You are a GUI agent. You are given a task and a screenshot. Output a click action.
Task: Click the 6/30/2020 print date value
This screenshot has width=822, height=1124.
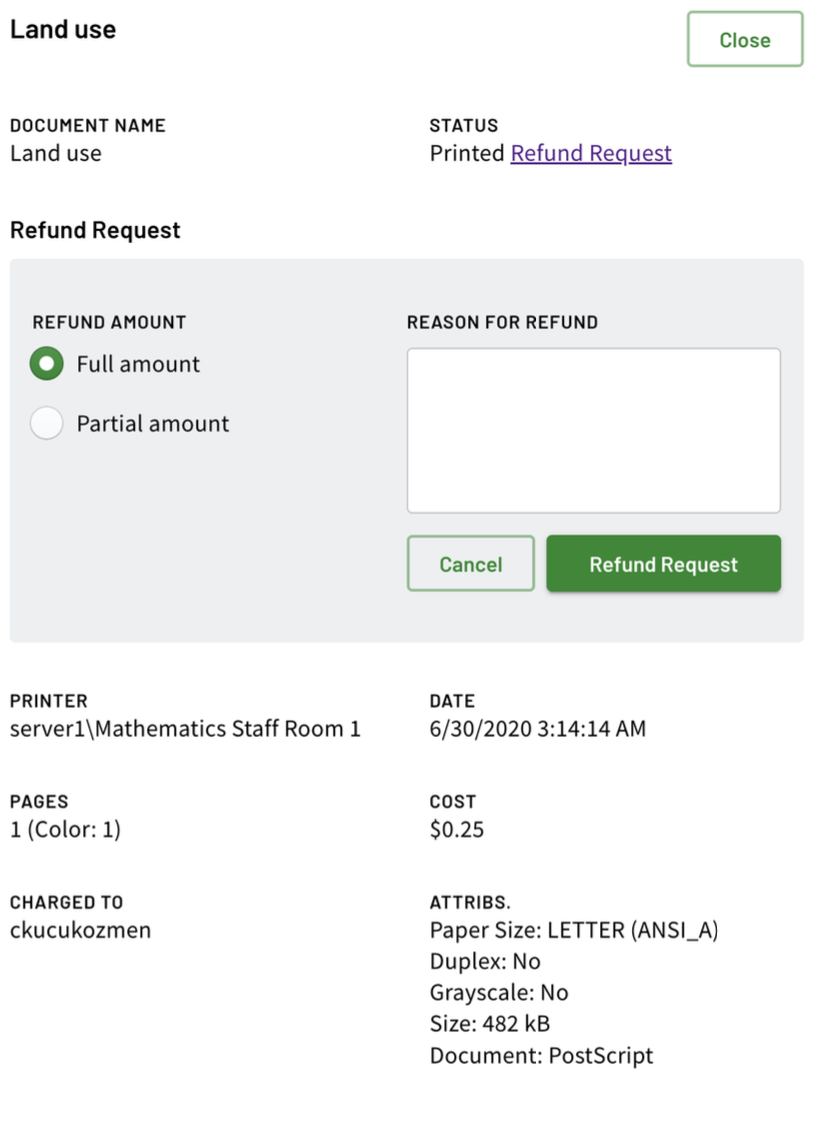click(538, 729)
